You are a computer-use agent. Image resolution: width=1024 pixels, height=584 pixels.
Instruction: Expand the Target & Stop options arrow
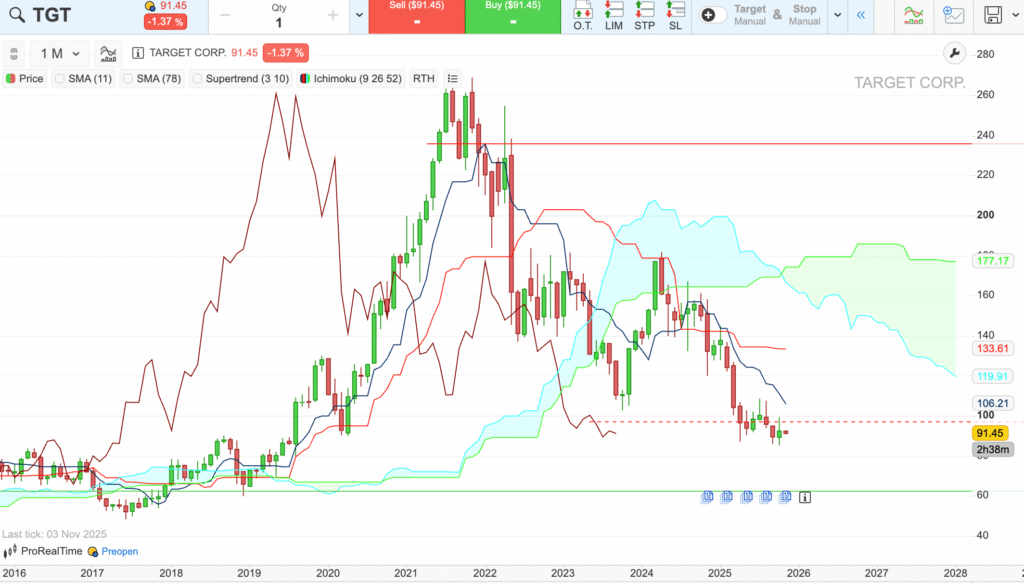coord(836,16)
